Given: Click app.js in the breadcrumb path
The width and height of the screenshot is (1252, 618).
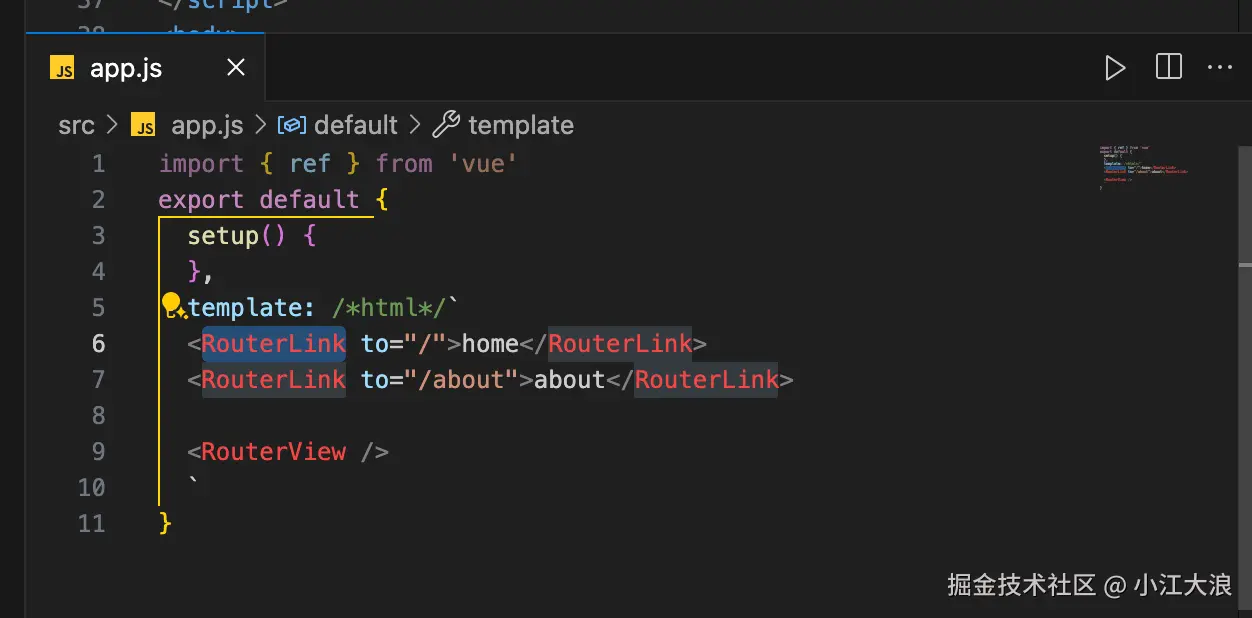Looking at the screenshot, I should click(207, 125).
